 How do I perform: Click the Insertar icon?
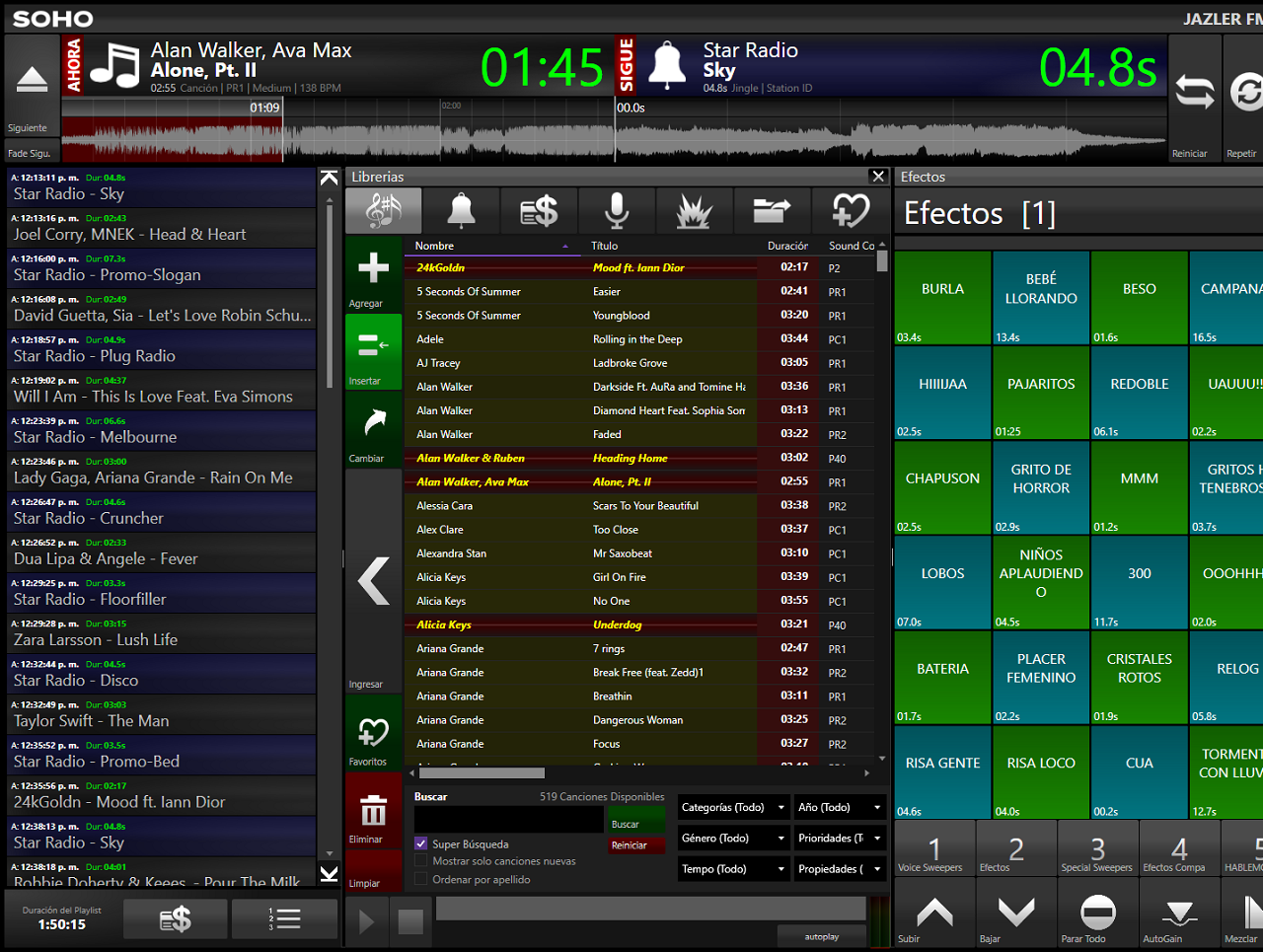coord(373,345)
